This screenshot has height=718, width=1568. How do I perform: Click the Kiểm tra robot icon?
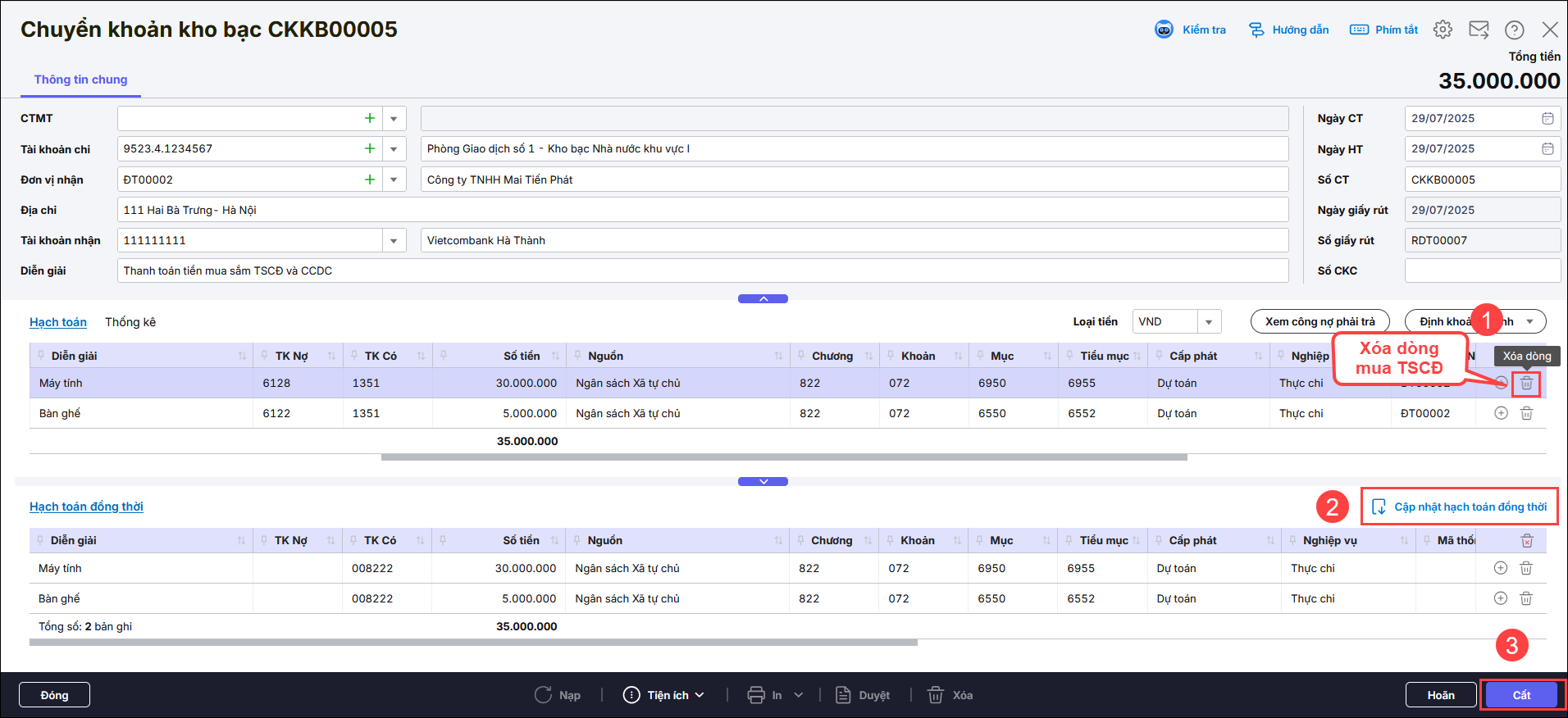[x=1164, y=30]
